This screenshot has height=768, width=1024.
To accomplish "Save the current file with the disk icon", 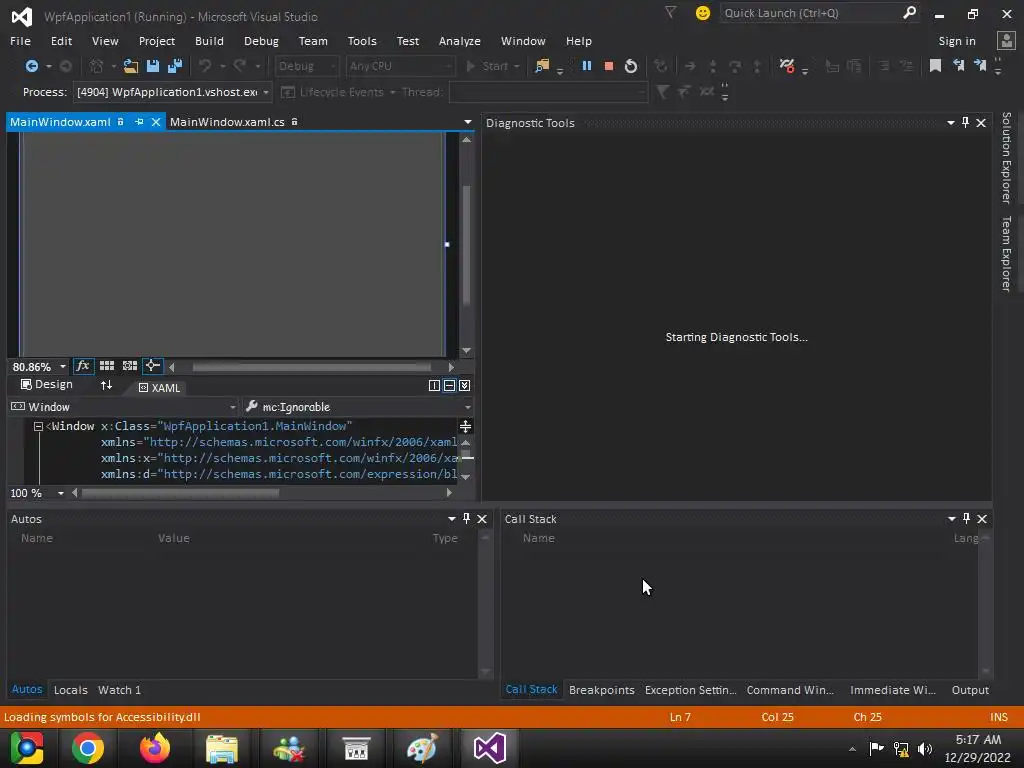I will coord(153,66).
